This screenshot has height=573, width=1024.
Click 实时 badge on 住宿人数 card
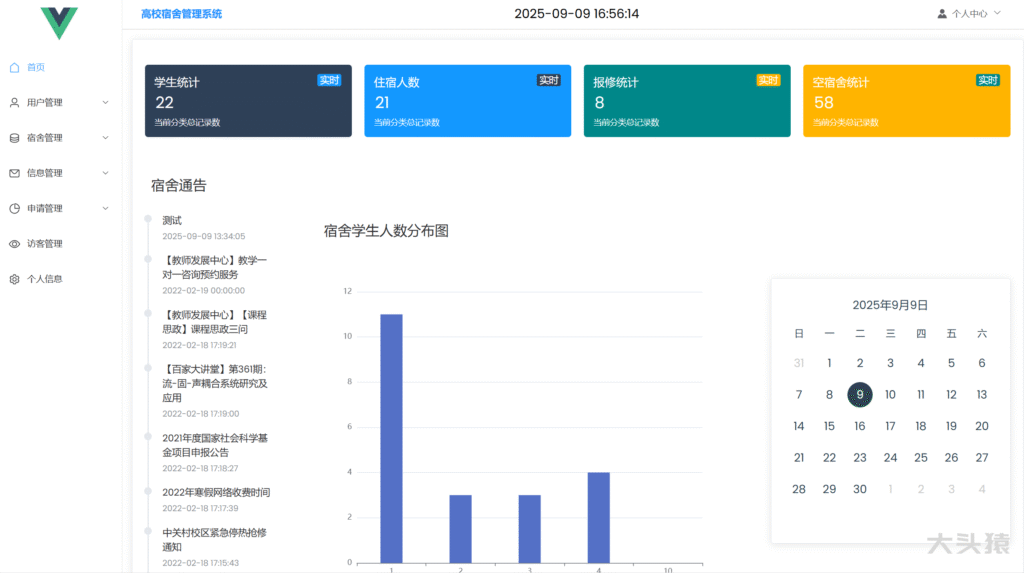click(549, 80)
